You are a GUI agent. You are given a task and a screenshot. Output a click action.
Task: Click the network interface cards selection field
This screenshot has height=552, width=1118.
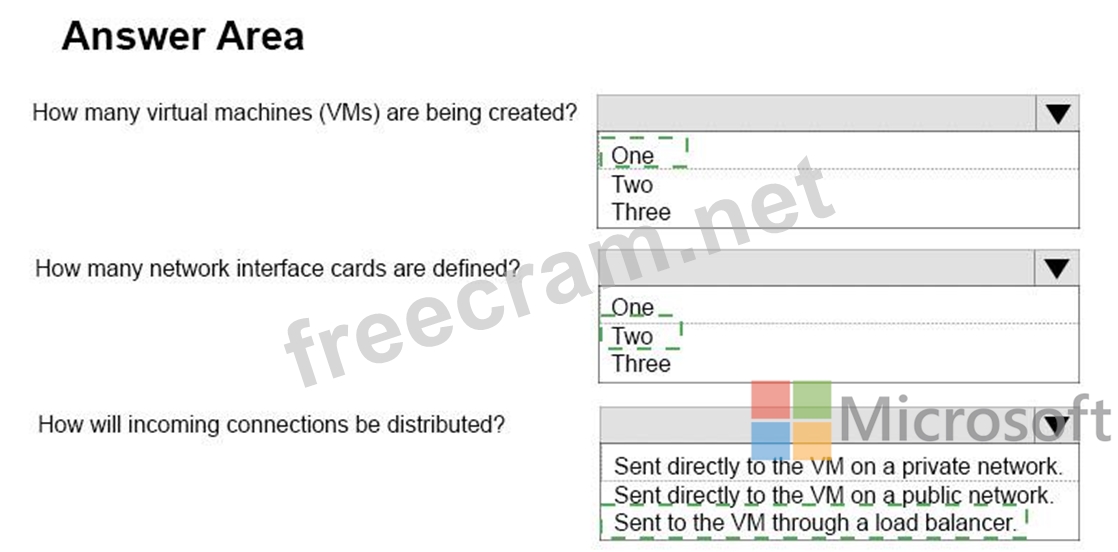pyautogui.click(x=817, y=268)
